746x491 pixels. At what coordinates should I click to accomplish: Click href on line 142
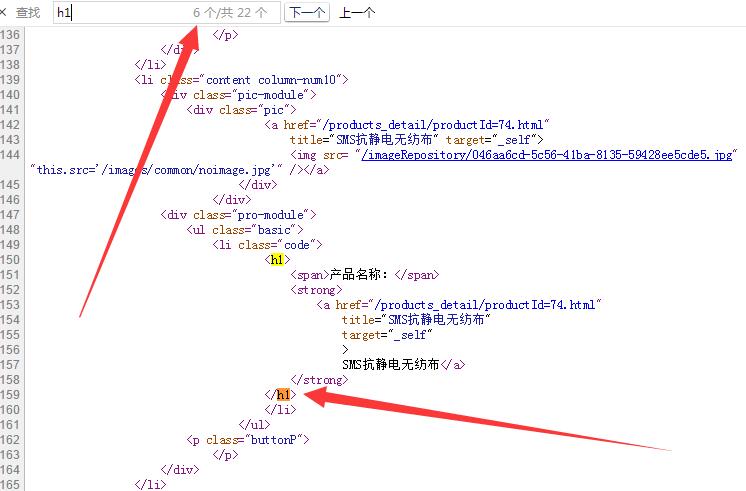pos(416,125)
